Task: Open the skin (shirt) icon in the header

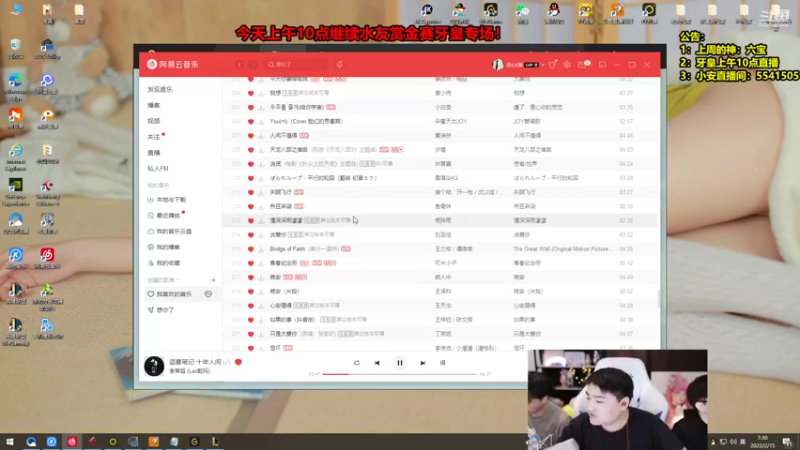Action: pyautogui.click(x=552, y=65)
